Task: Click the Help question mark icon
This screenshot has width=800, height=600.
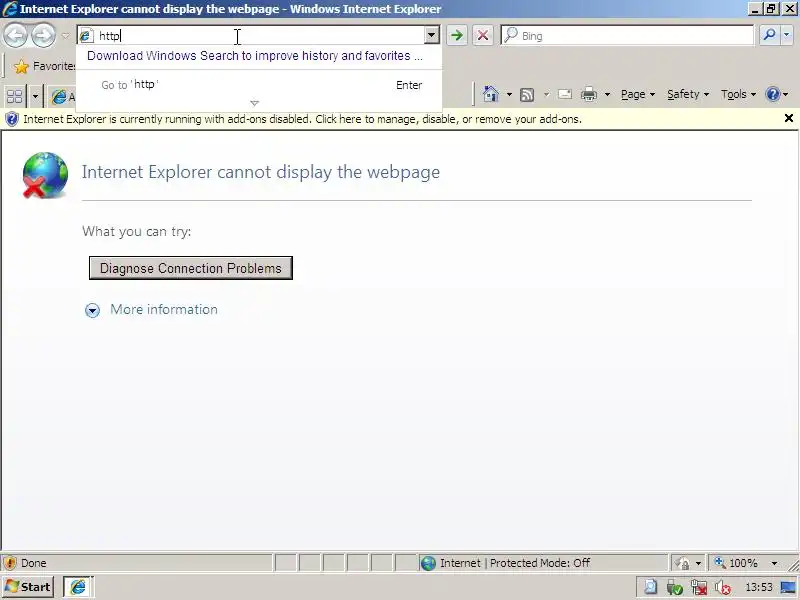Action: click(773, 94)
